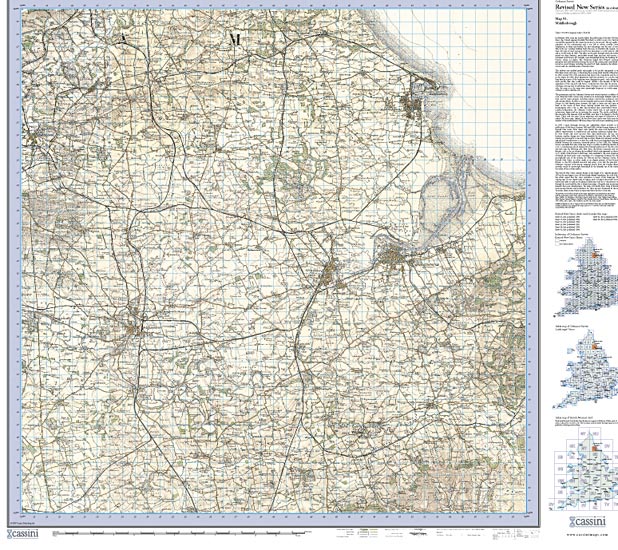Screen dimensions: 618x550
Task: Click the Middlesbrough urban area on map
Action: click(x=396, y=263)
